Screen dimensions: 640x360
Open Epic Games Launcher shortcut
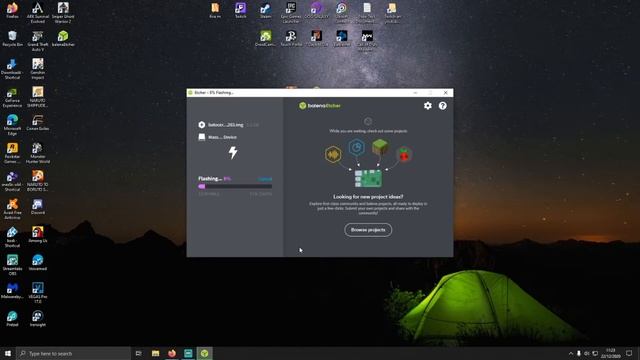(291, 12)
